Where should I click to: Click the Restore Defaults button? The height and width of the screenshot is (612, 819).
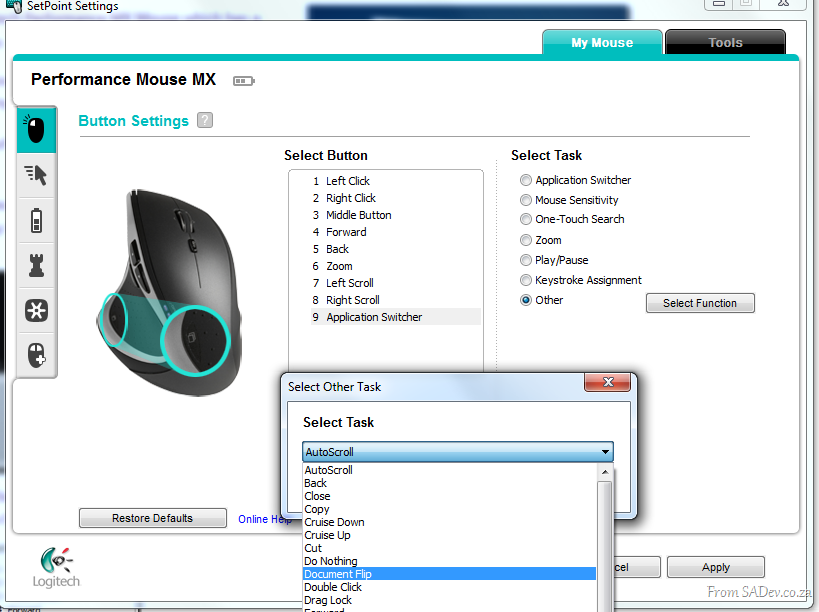tap(153, 518)
